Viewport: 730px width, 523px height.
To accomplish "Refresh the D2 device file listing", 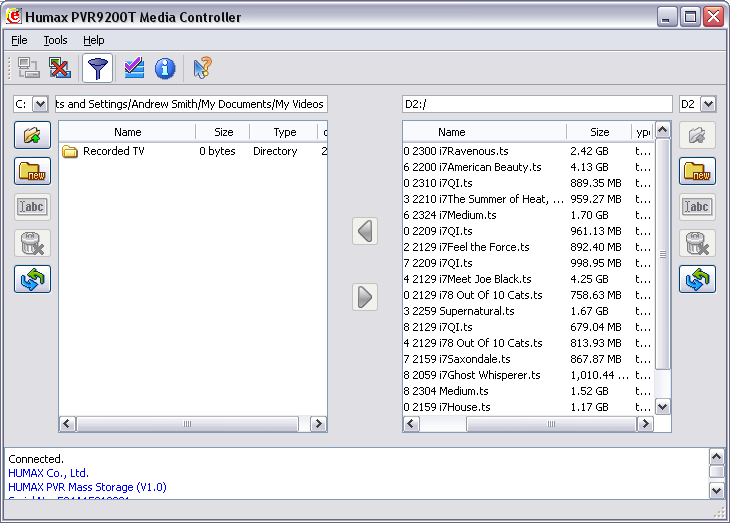I will 697,279.
